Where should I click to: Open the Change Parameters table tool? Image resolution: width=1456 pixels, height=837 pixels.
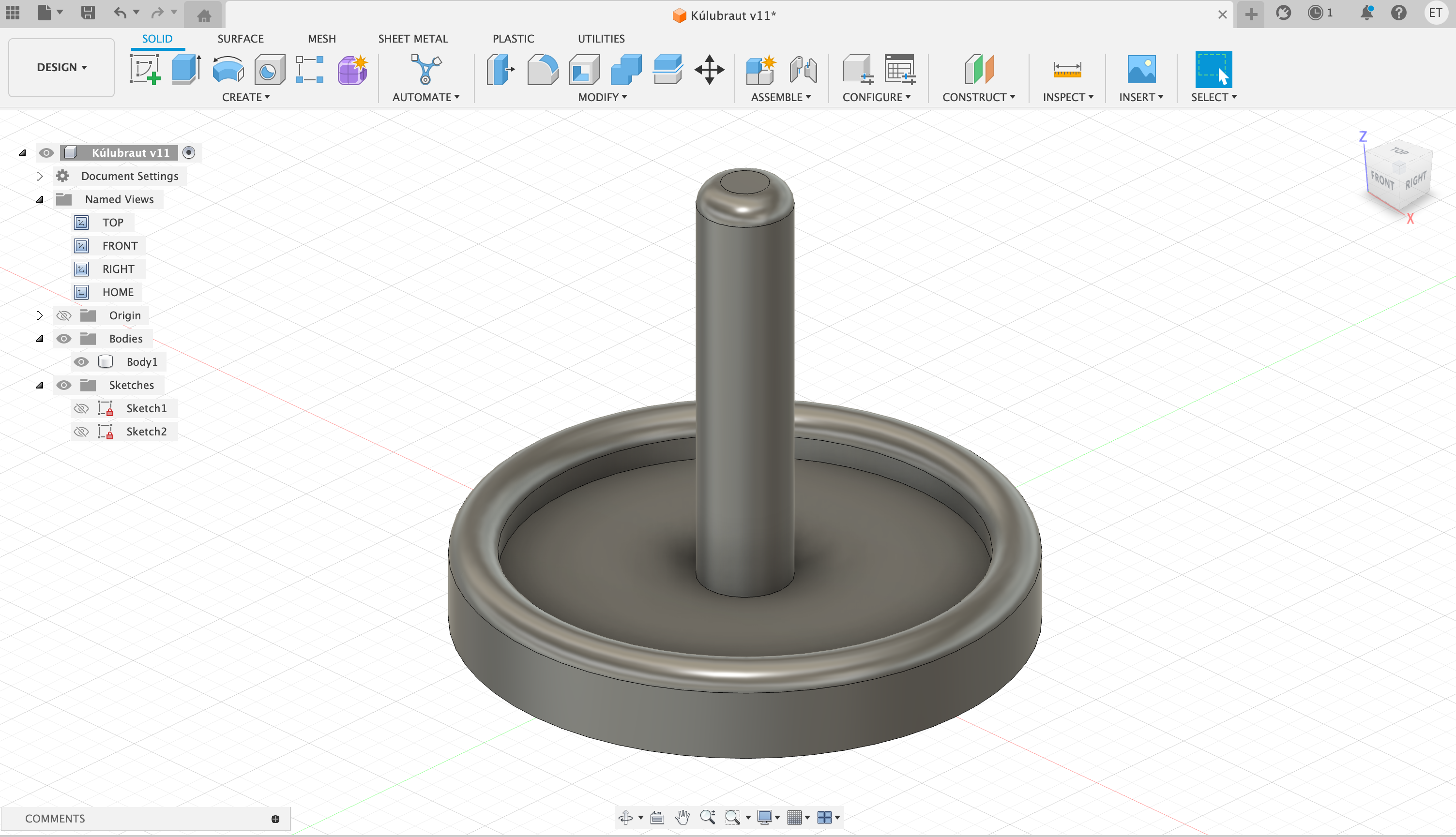click(x=900, y=70)
